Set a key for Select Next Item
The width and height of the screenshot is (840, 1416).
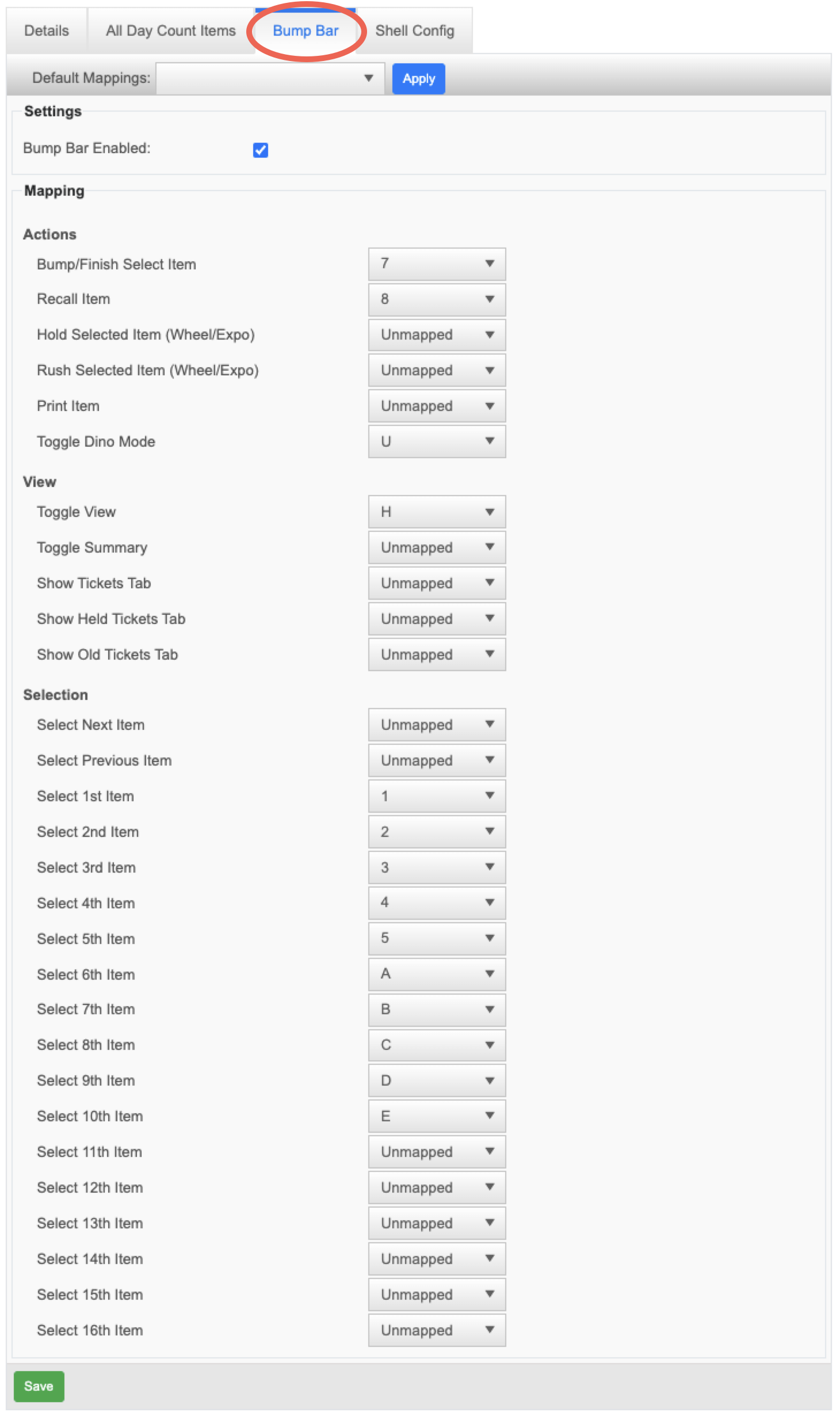pyautogui.click(x=437, y=725)
